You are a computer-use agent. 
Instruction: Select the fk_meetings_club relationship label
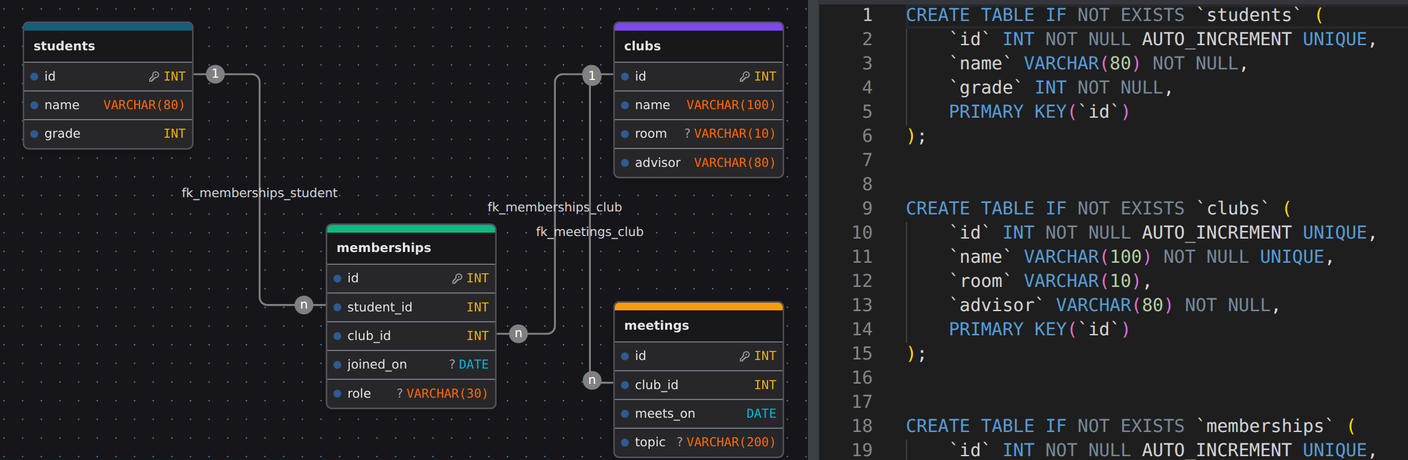(x=590, y=231)
